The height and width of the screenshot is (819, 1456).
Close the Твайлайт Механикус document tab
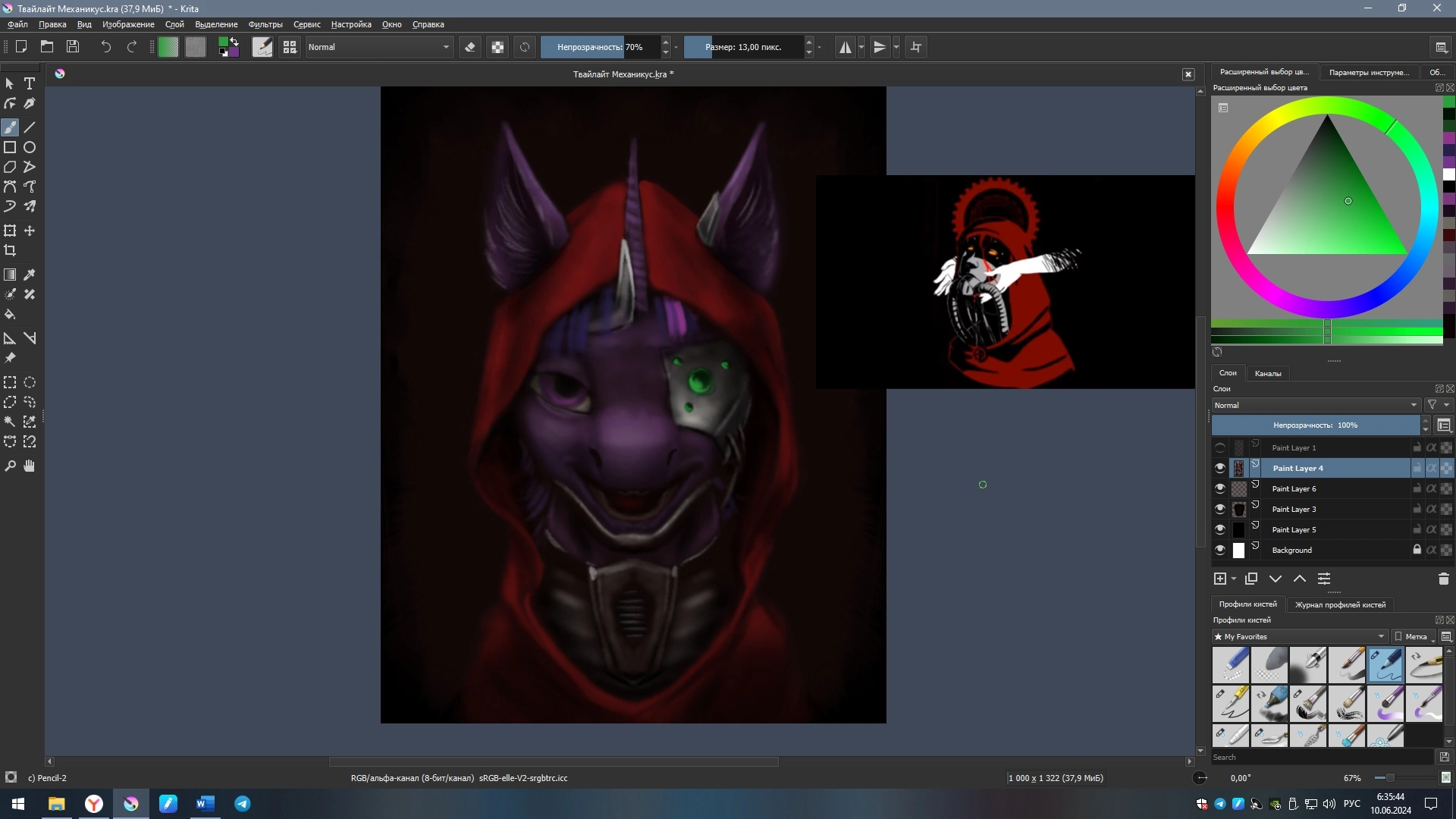point(1188,74)
